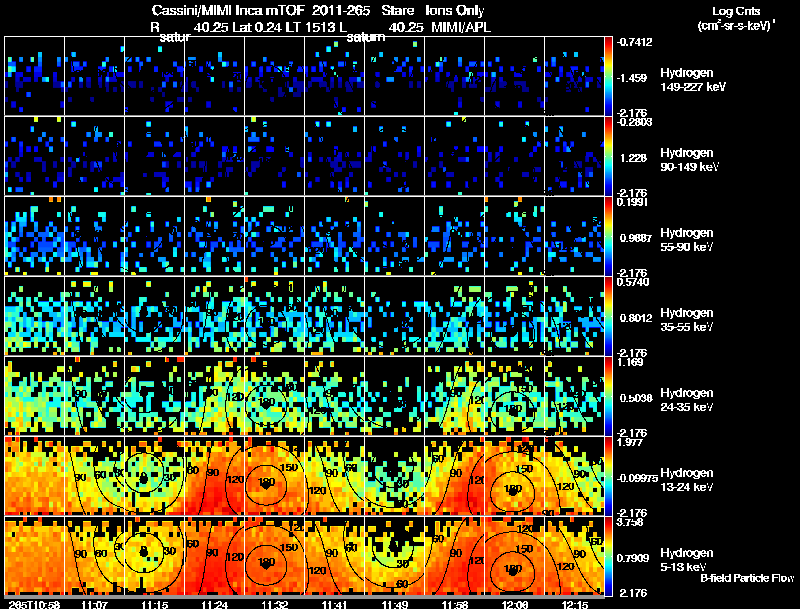Click the '-0.7412' colorbar maximum value
This screenshot has width=800, height=609.
(634, 42)
